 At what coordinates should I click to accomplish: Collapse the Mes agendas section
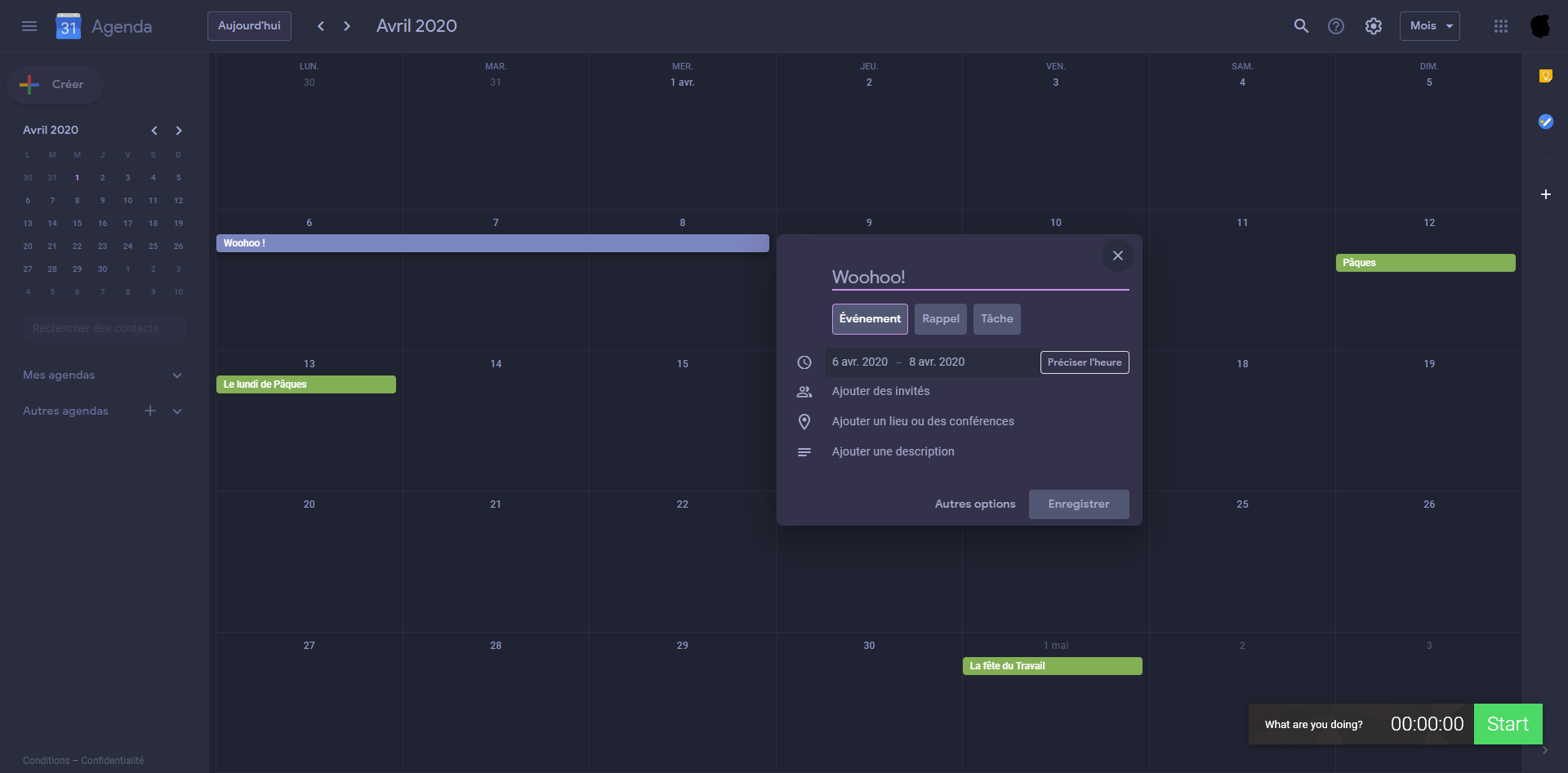point(177,375)
